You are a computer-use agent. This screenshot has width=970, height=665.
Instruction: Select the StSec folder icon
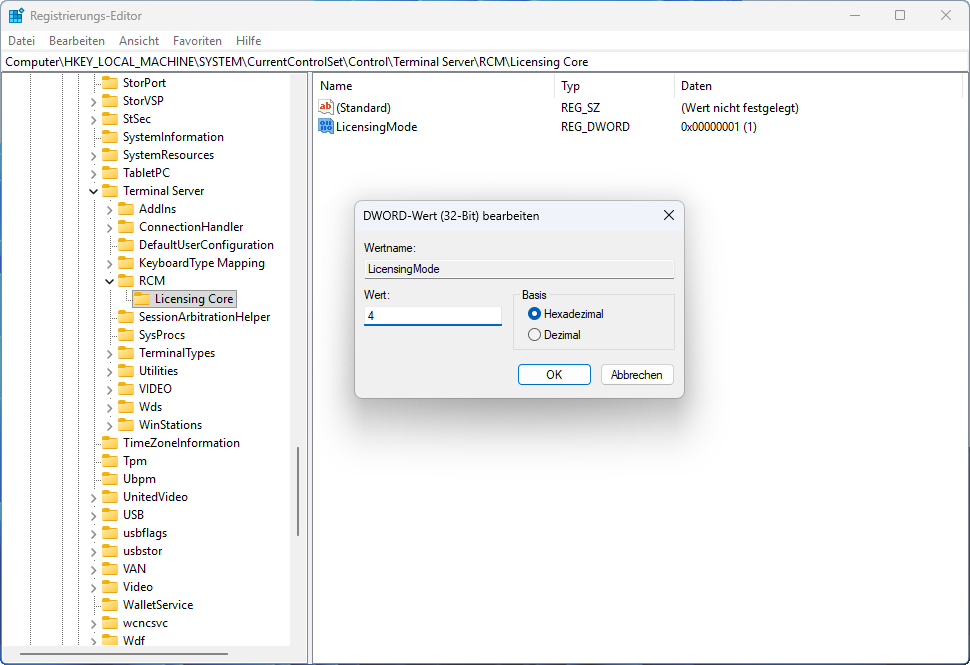[x=110, y=119]
